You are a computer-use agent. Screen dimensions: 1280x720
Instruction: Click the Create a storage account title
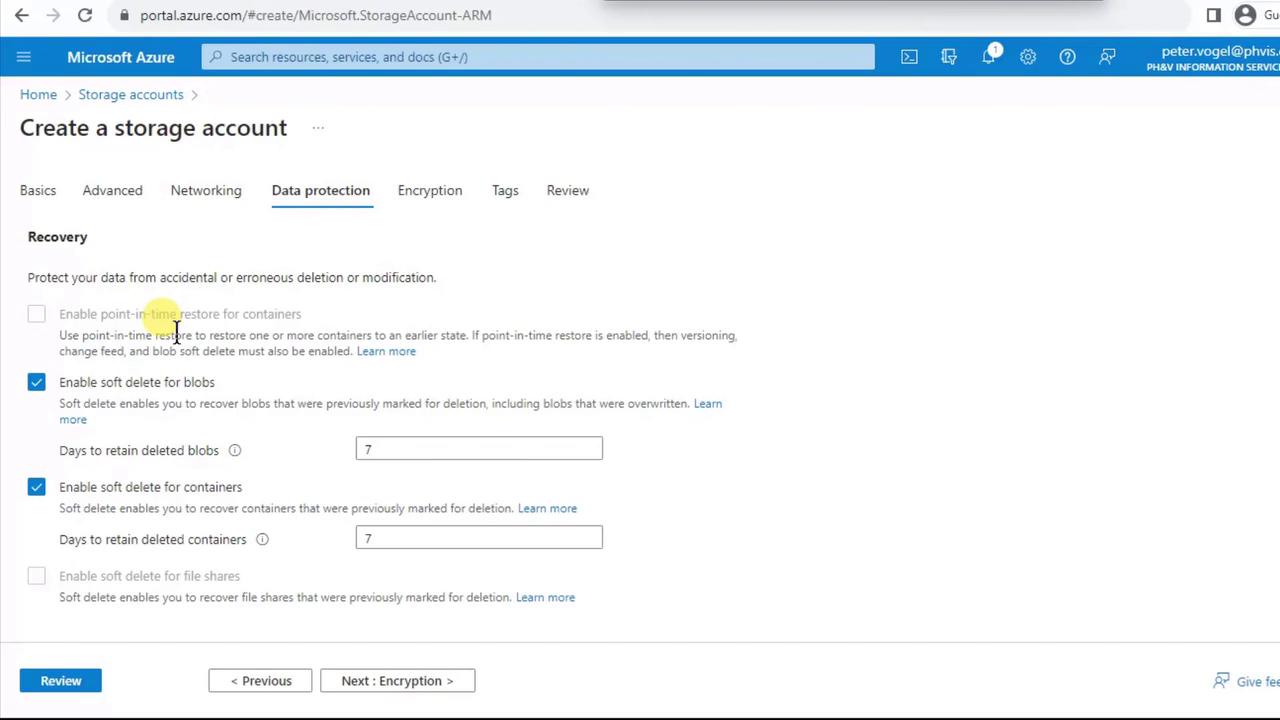pyautogui.click(x=153, y=128)
